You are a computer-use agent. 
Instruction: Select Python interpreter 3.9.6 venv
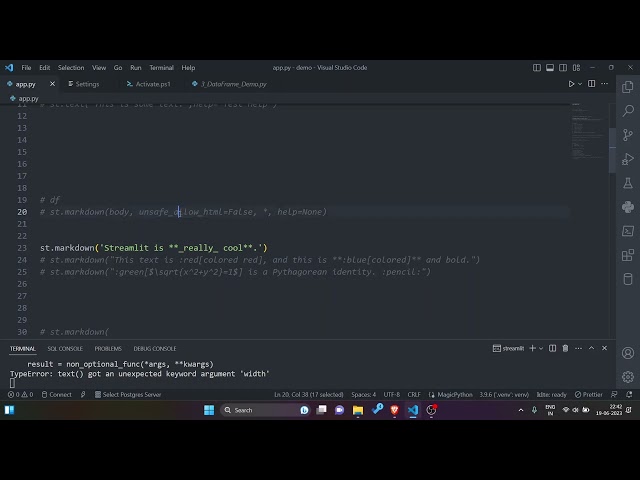504,395
